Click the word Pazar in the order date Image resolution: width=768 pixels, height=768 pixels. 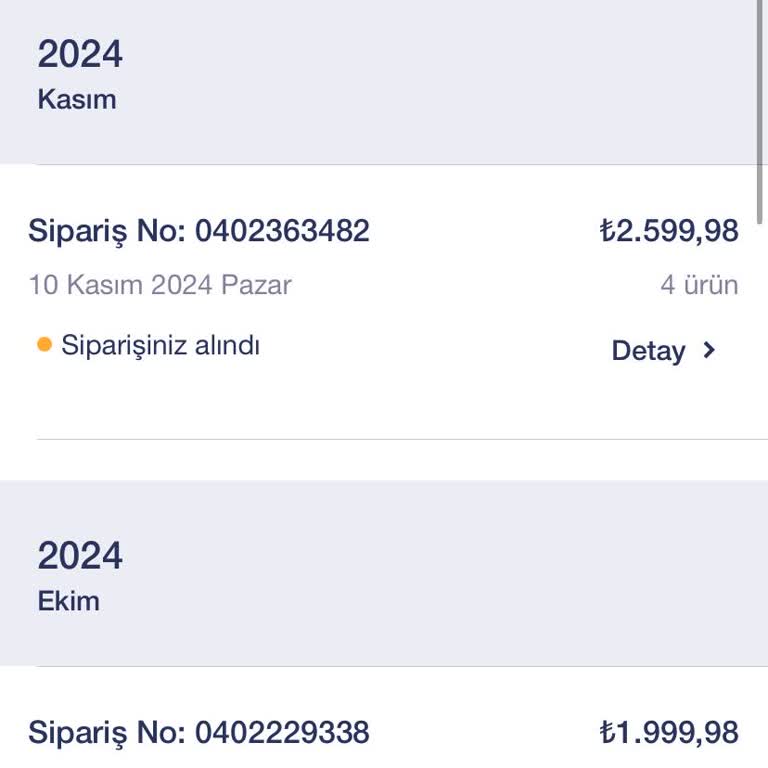(x=256, y=285)
